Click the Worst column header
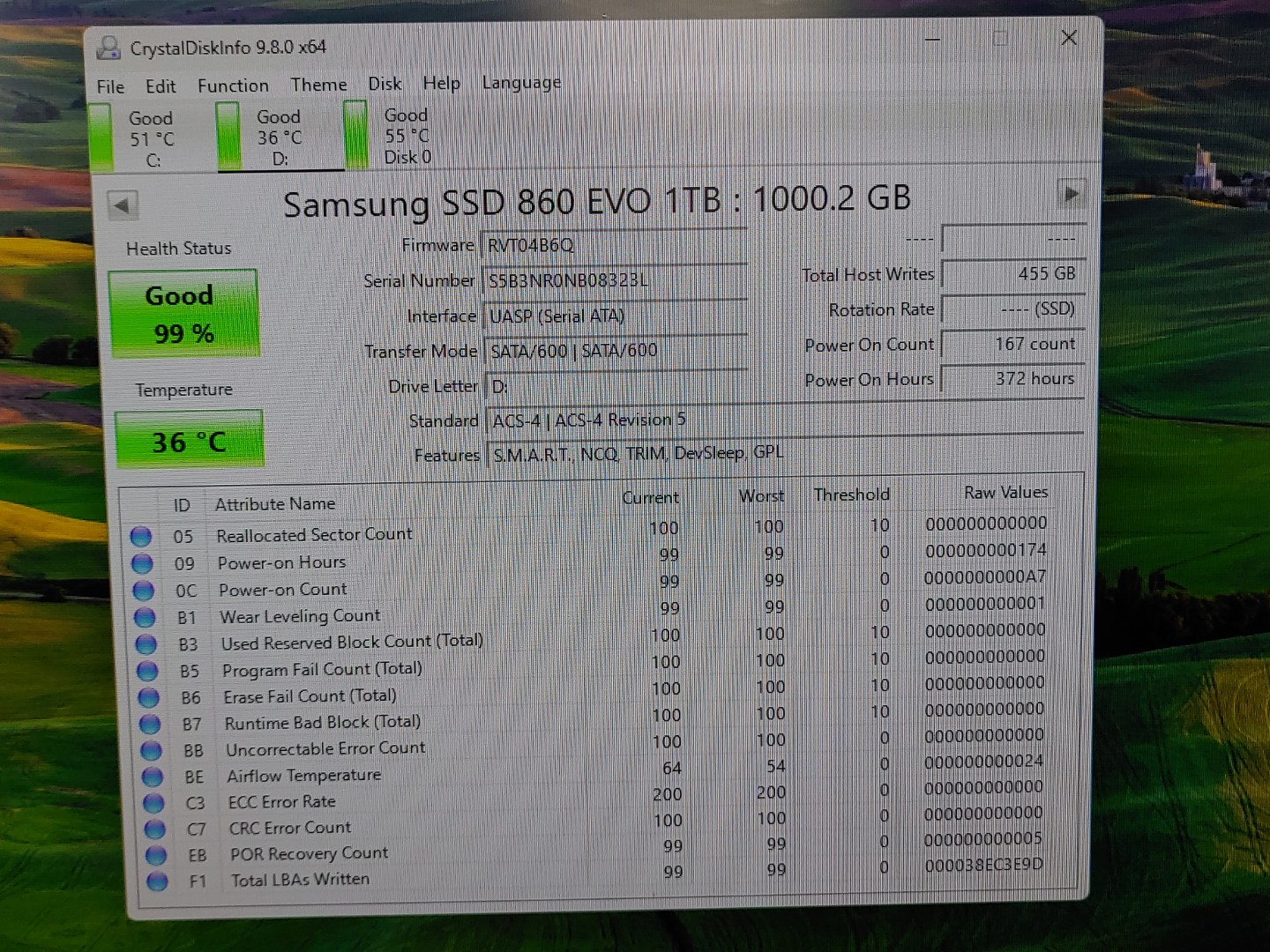 pyautogui.click(x=761, y=496)
